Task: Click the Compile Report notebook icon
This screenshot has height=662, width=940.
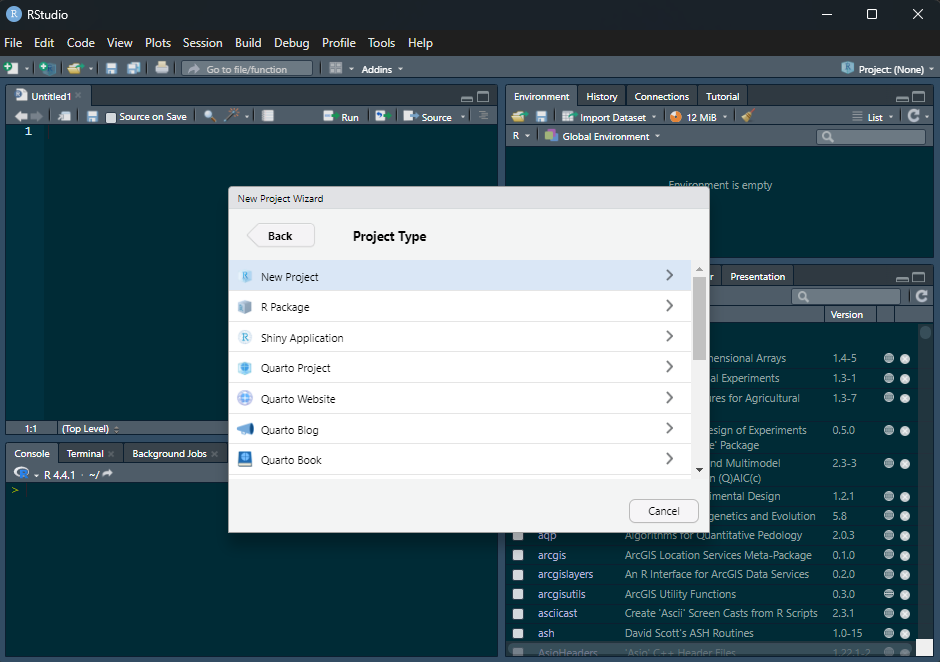Action: point(268,117)
